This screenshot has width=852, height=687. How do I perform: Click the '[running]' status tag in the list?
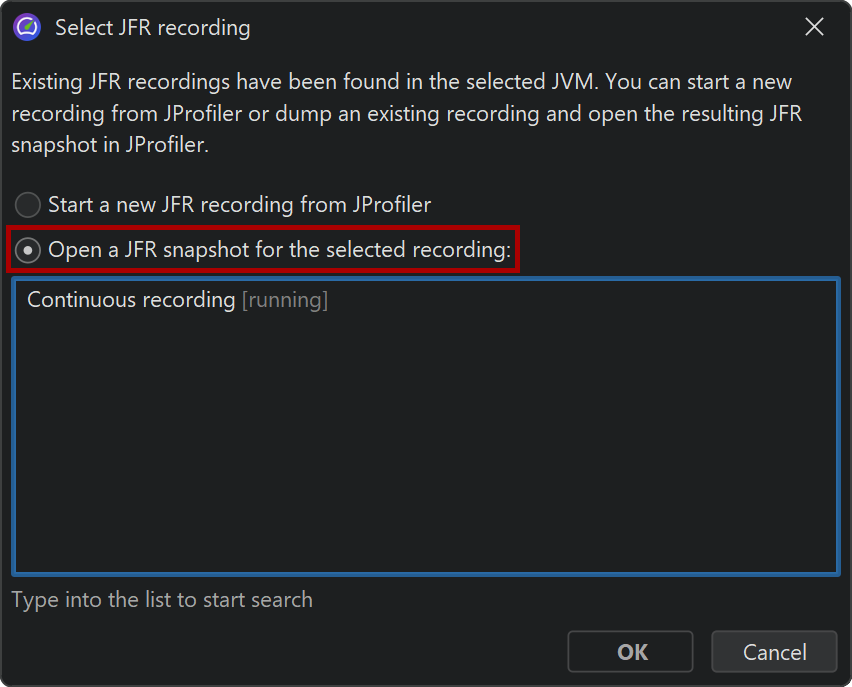coord(285,300)
